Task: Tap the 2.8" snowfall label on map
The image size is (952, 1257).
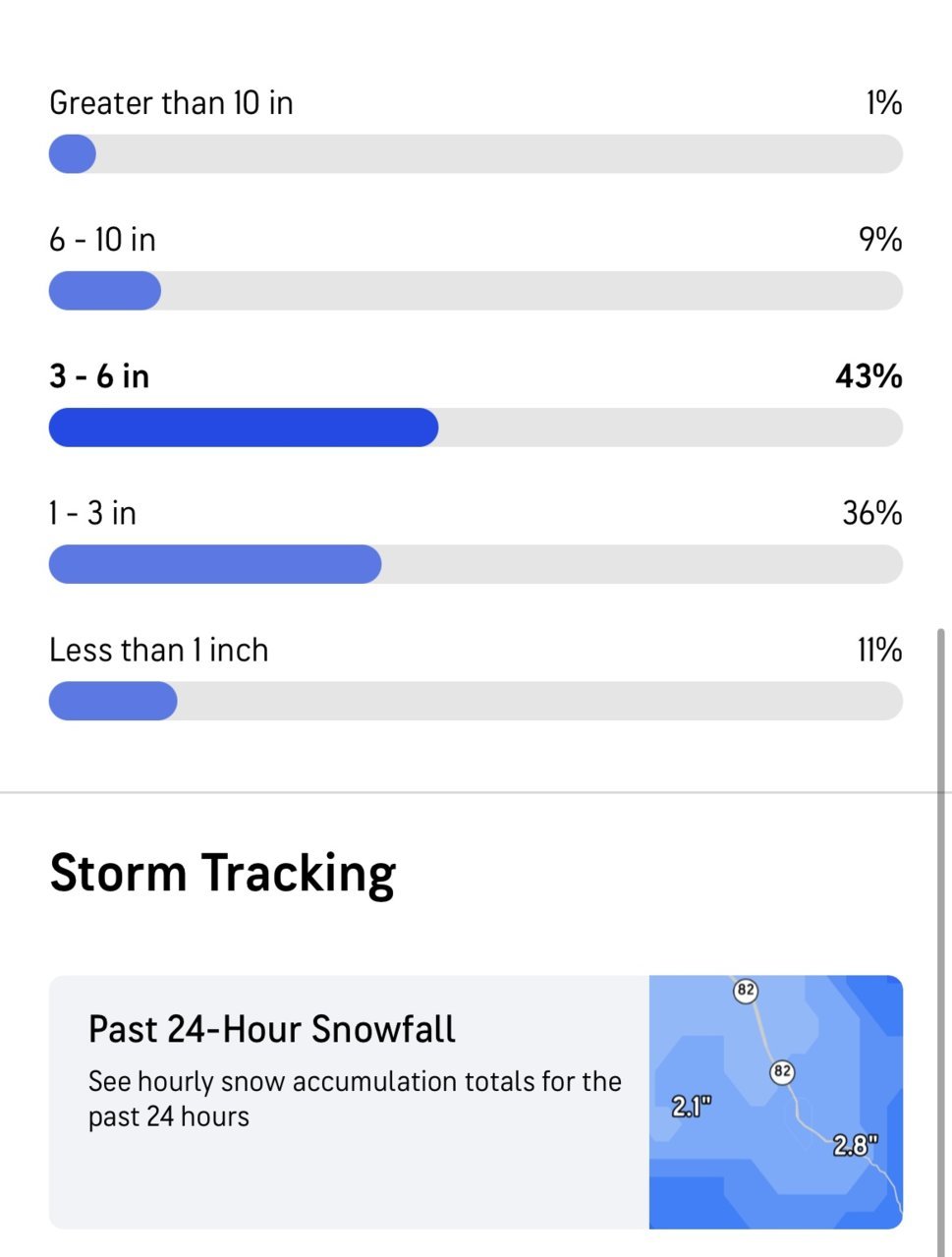Action: (856, 1145)
